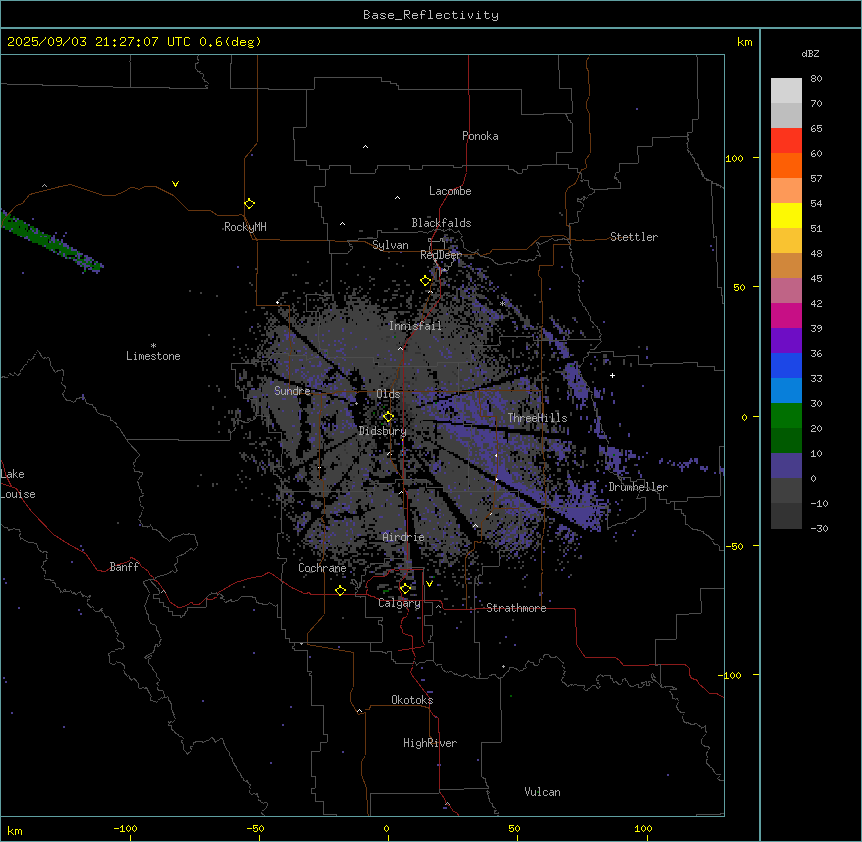Select the Sylvan label
Viewport: 862px width, 842px height.
[x=390, y=245]
